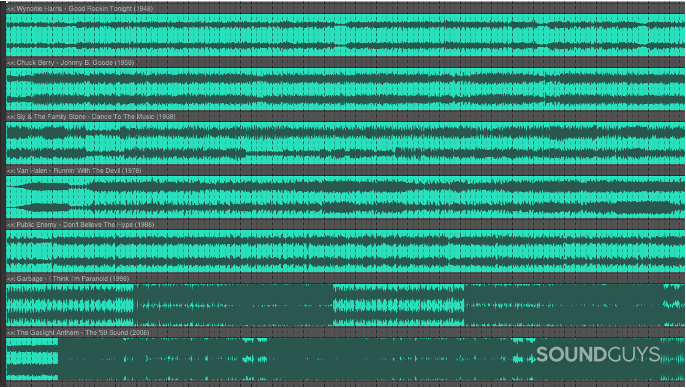Select the Wynonie Harris Good Rockin Tonight clip header
This screenshot has height=388, width=686.
click(346, 9)
